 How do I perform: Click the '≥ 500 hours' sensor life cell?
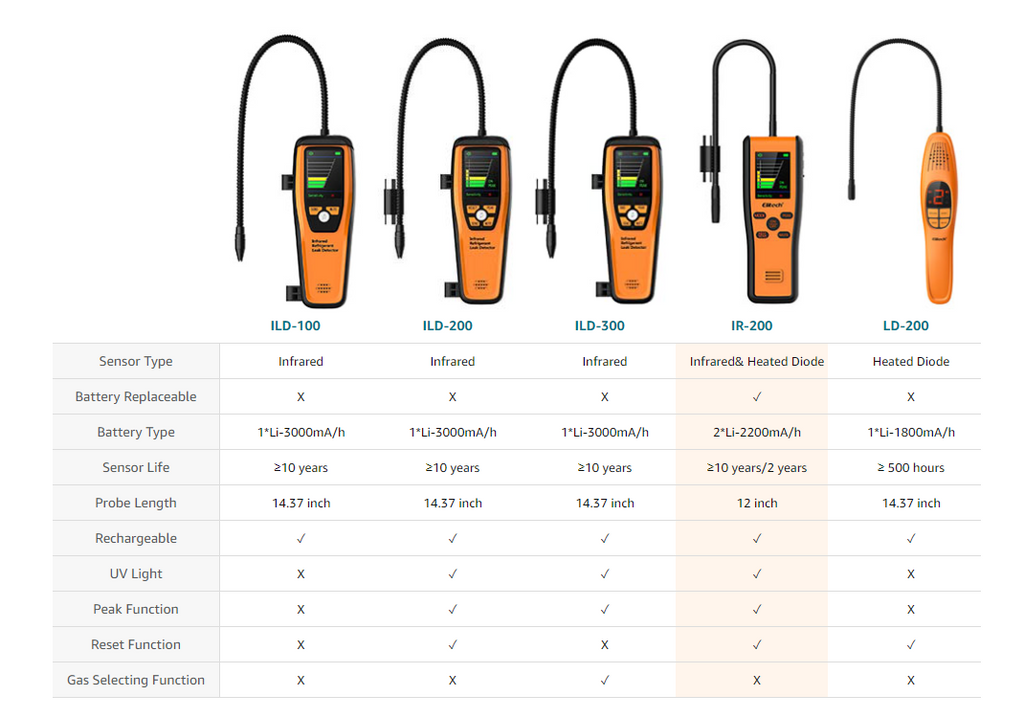coord(911,467)
